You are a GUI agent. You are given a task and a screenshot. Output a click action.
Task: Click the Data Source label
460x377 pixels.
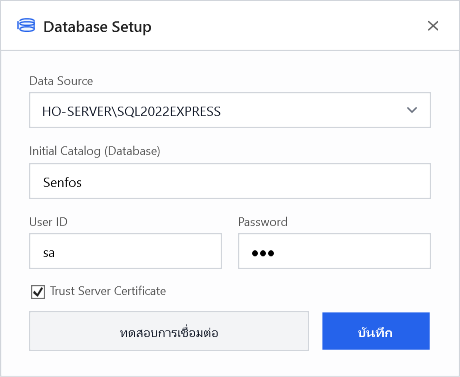(x=61, y=81)
